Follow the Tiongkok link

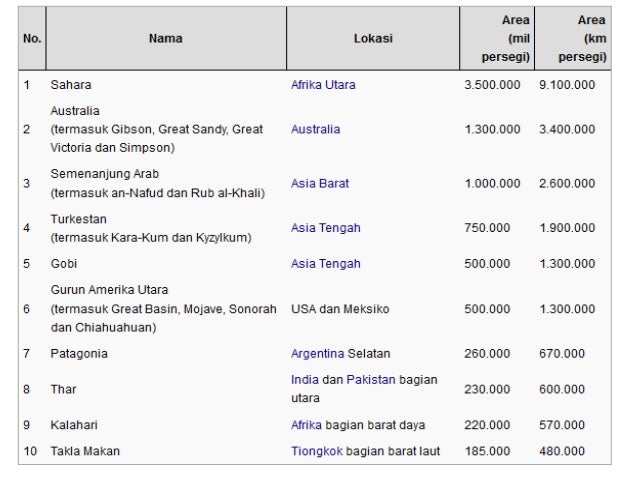click(x=316, y=451)
